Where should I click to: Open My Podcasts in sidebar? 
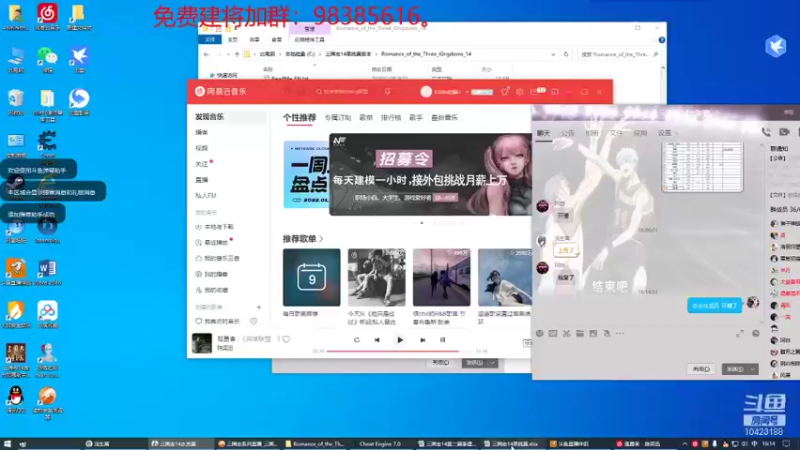212,274
